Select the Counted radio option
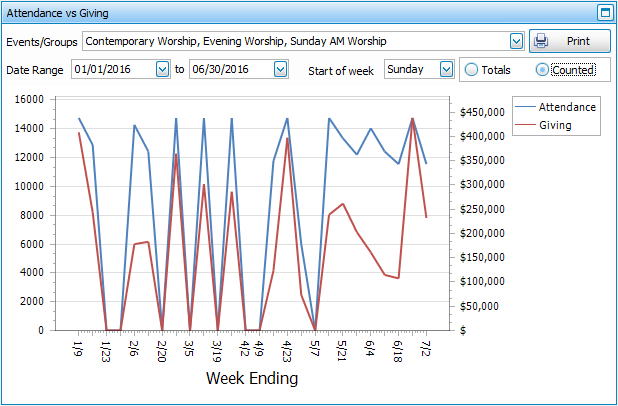 [542, 70]
